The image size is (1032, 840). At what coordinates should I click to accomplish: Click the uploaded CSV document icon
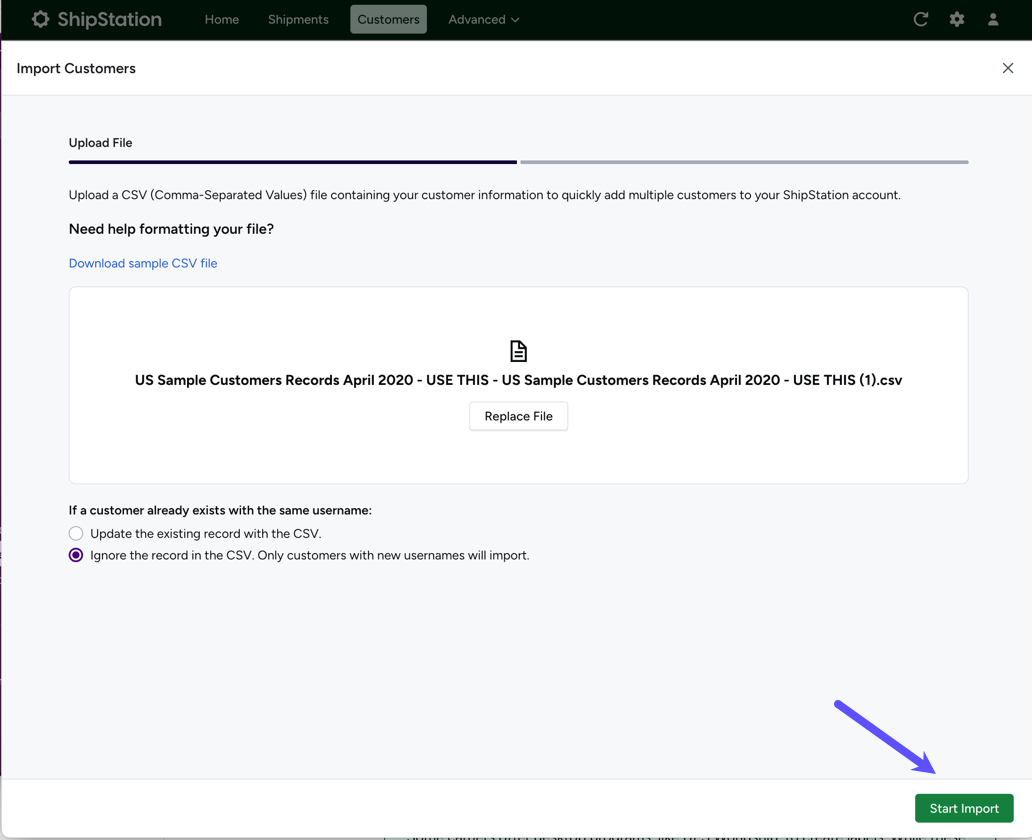pyautogui.click(x=519, y=351)
